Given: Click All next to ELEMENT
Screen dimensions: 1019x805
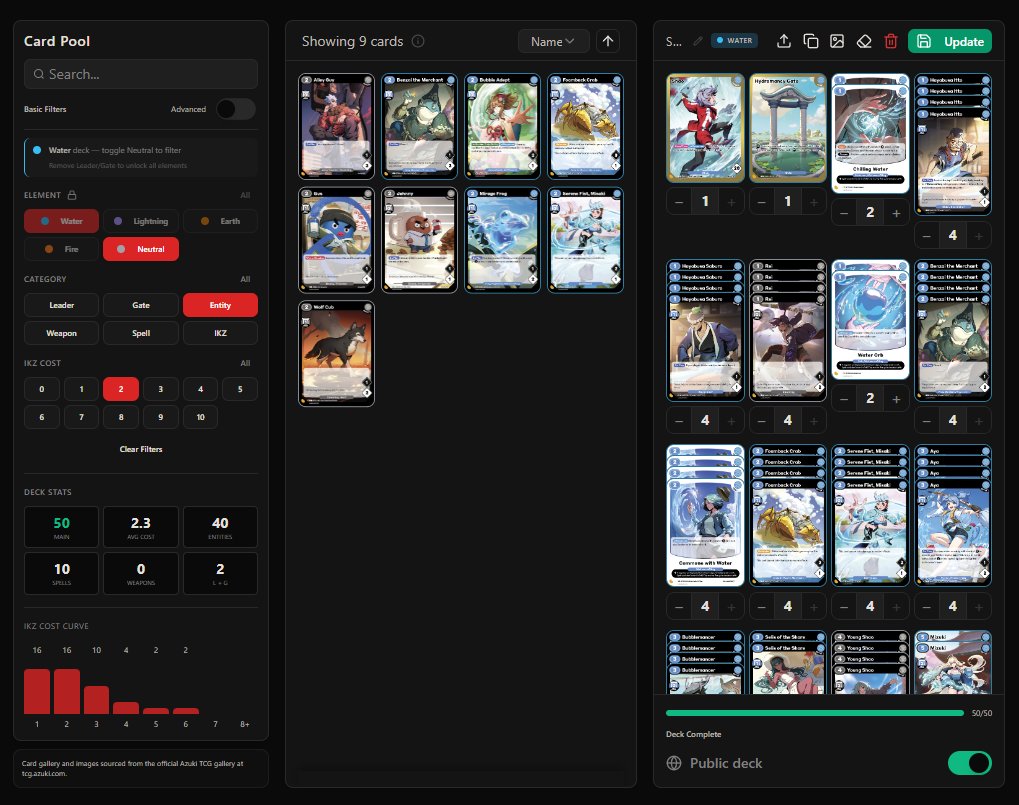Looking at the screenshot, I should click(x=245, y=195).
